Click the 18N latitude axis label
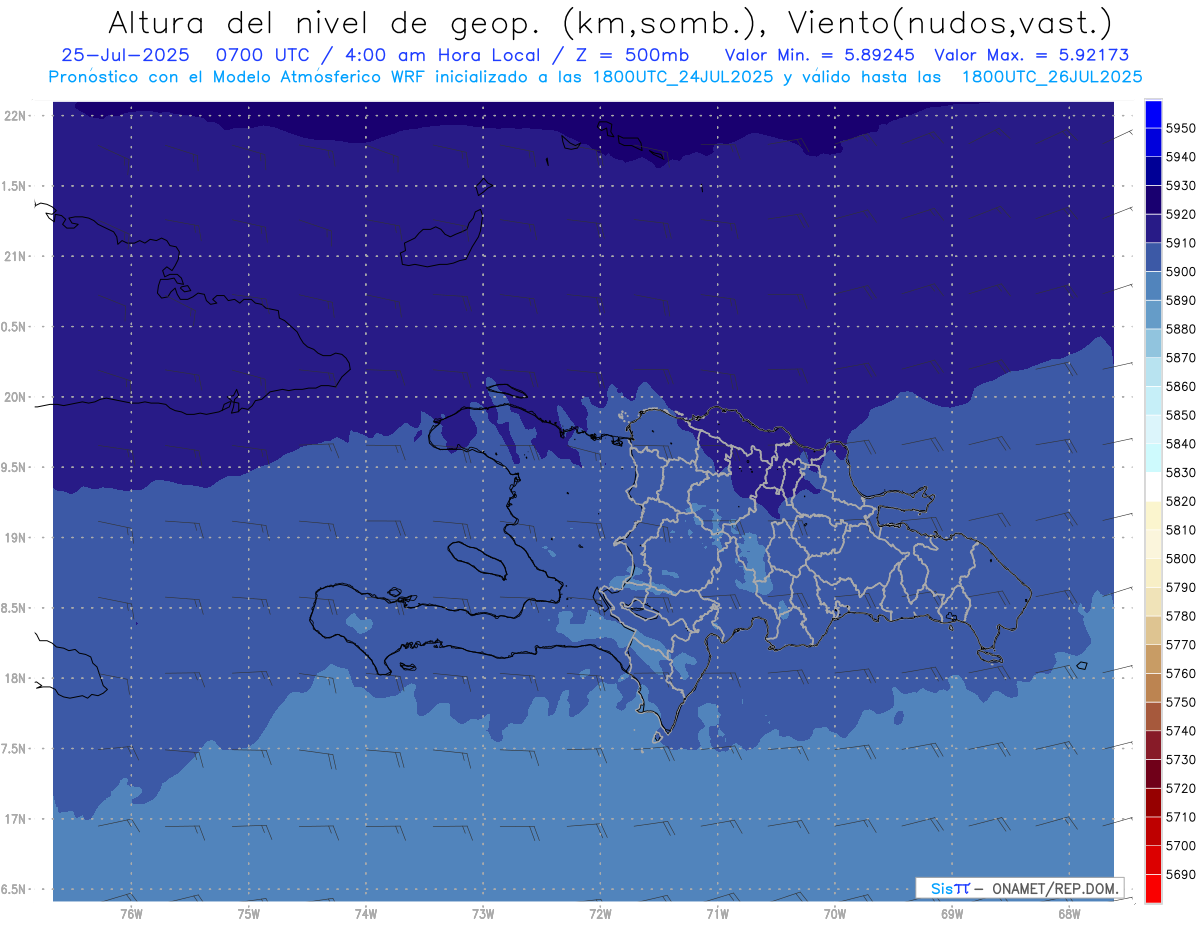This screenshot has height=927, width=1200. [x=17, y=678]
